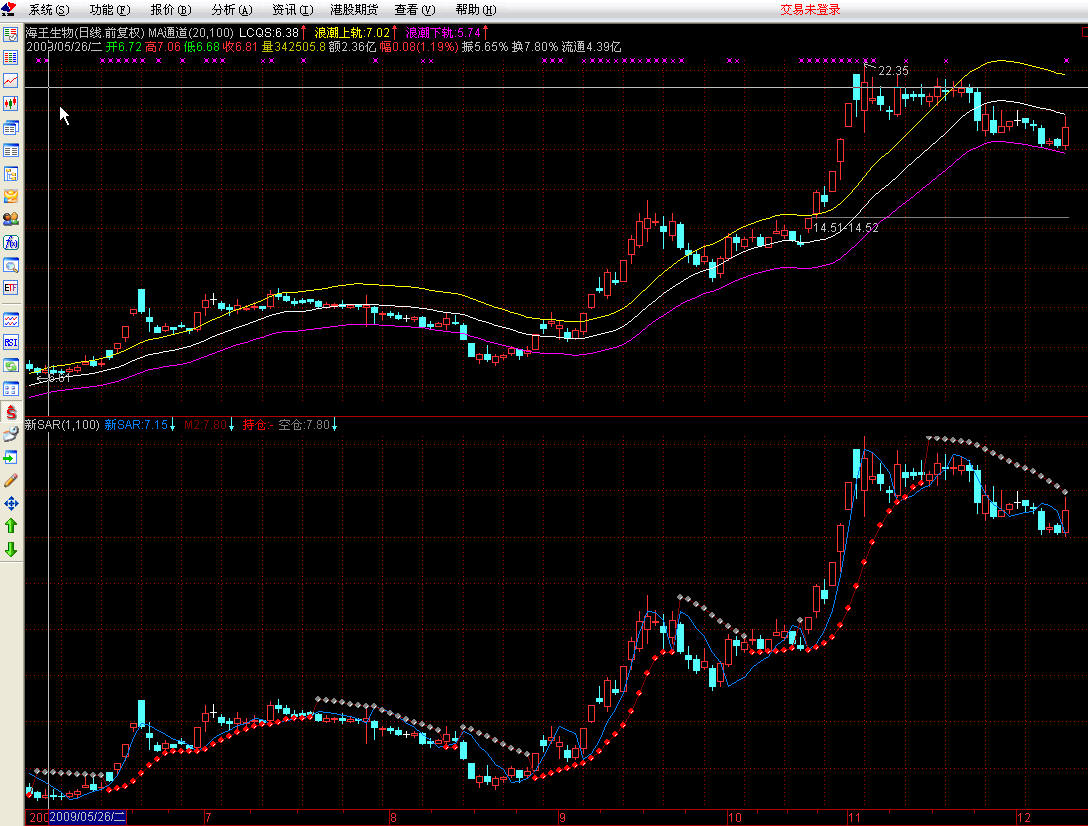Open the 系统(S) menu

click(49, 10)
